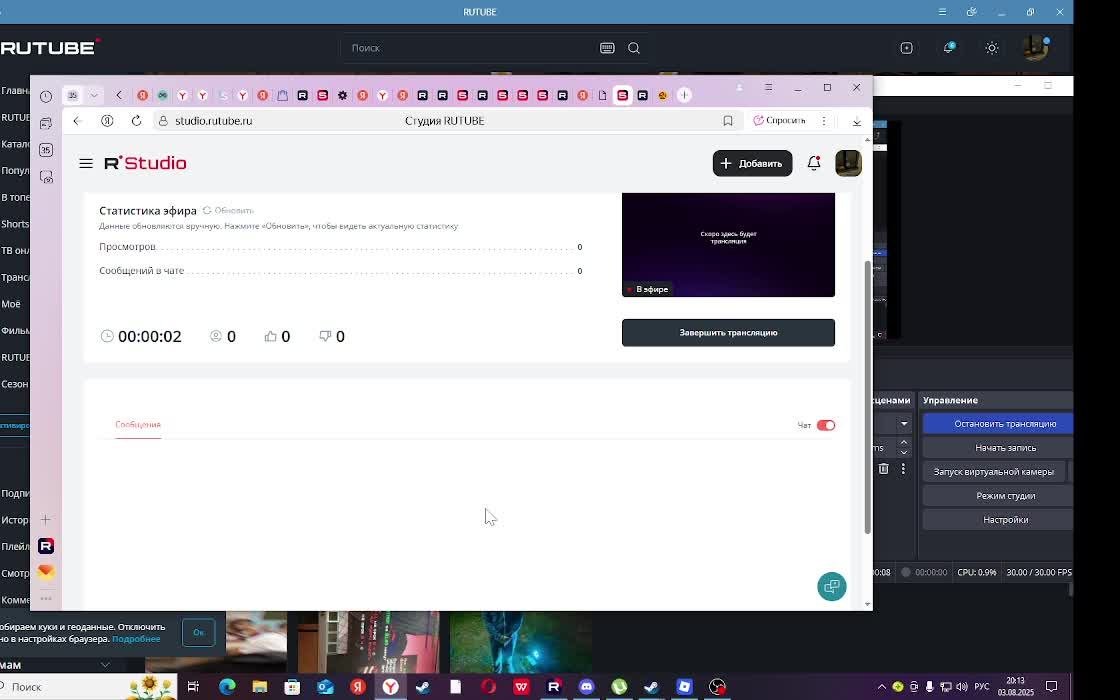
Task: Open the Yandex home button in toolbar
Action: (x=107, y=121)
